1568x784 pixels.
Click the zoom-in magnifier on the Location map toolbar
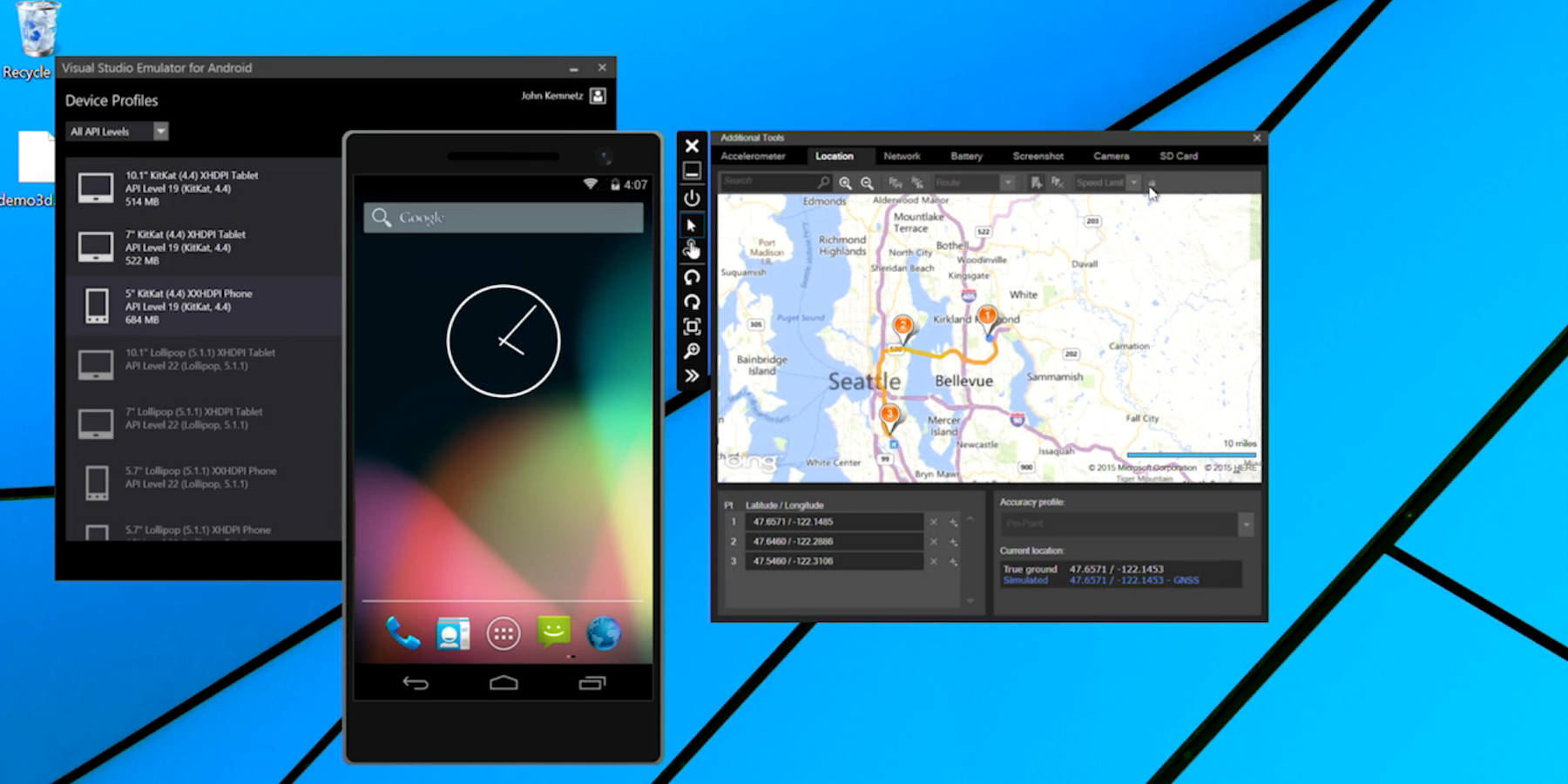(x=845, y=183)
